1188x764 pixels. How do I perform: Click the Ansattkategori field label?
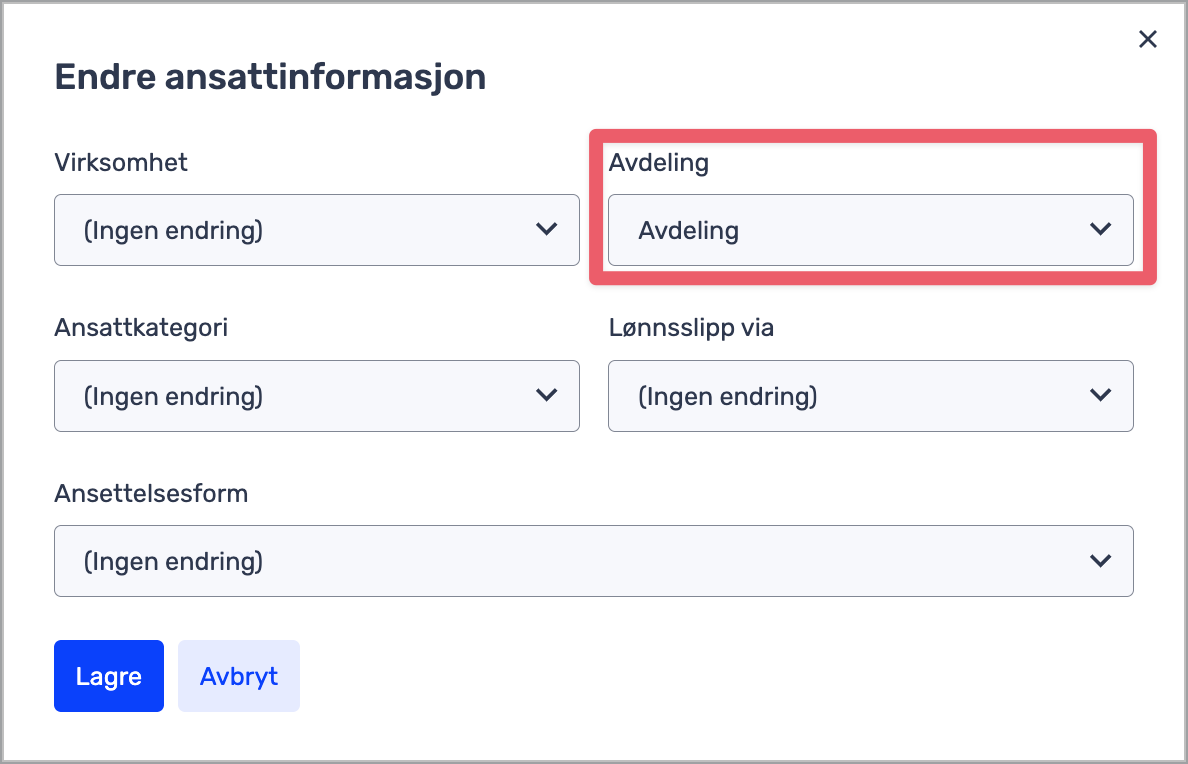[x=141, y=327]
